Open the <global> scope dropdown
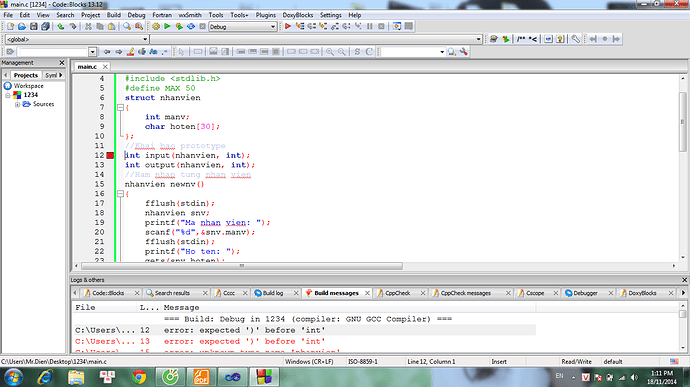Screen dimensions: 690x387 [77, 39]
